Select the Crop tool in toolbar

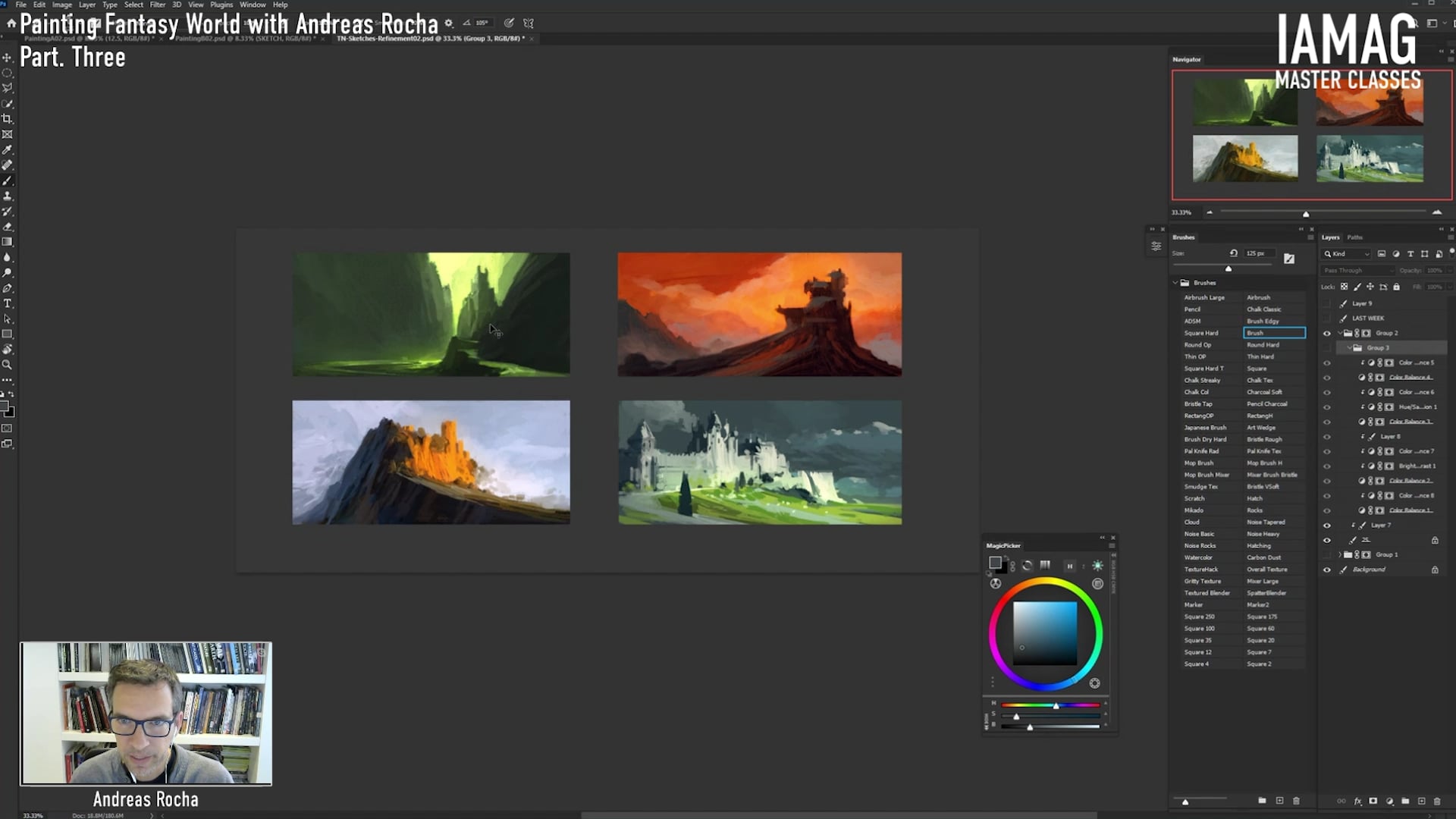pos(8,119)
